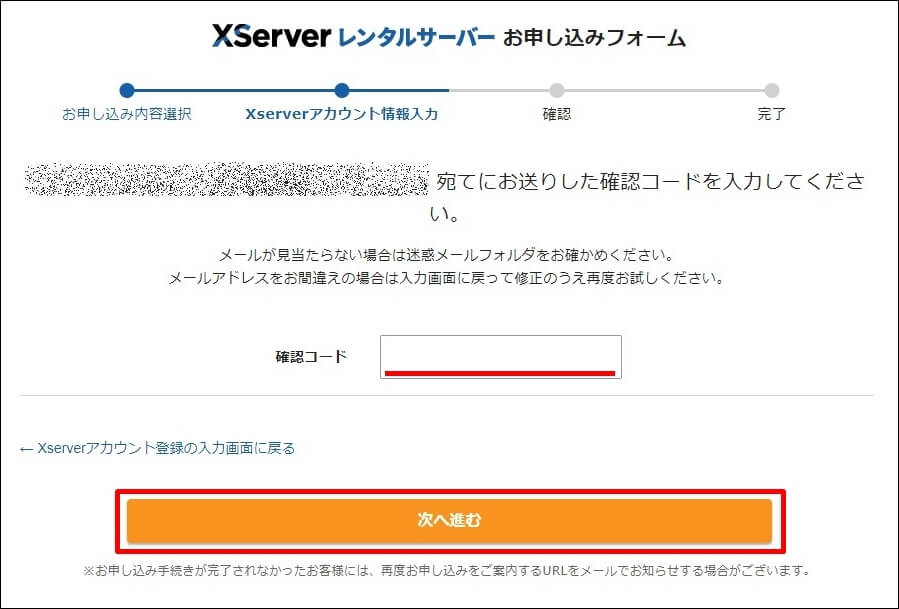Click the Xserverアカウント情報入力 progress dot
The image size is (899, 609).
[342, 90]
